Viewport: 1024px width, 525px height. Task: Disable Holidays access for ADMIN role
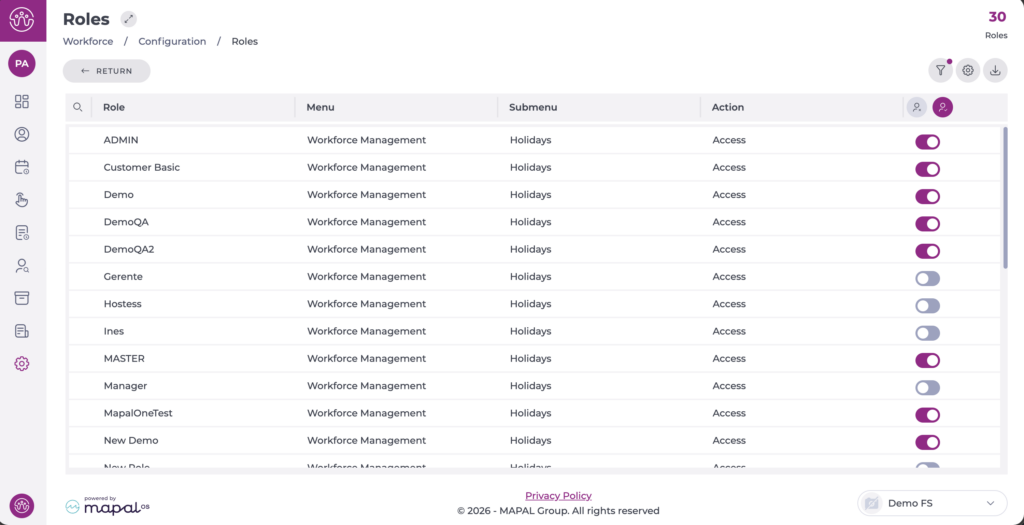927,141
